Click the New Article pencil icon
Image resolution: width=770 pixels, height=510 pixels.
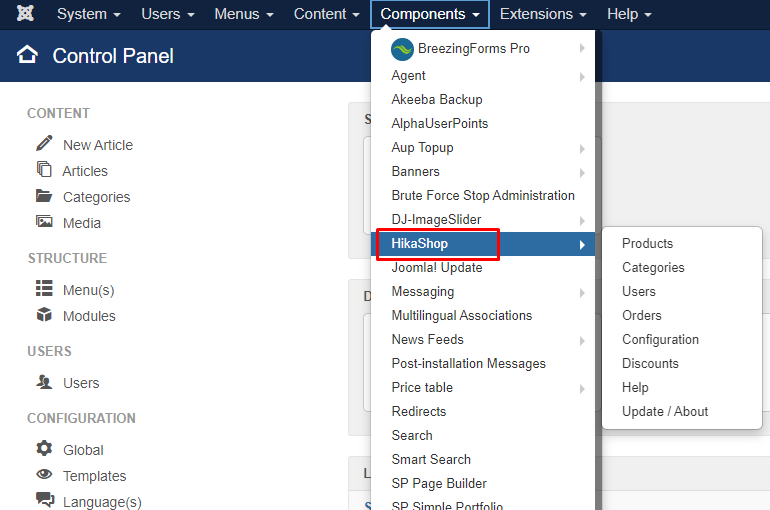(x=44, y=143)
